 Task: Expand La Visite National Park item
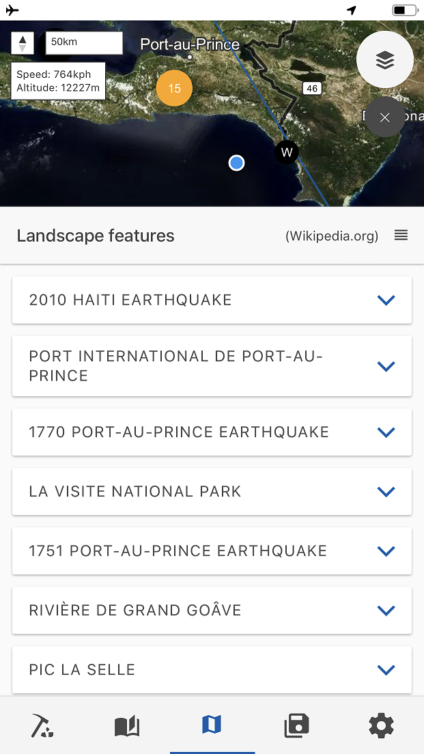[x=212, y=491]
